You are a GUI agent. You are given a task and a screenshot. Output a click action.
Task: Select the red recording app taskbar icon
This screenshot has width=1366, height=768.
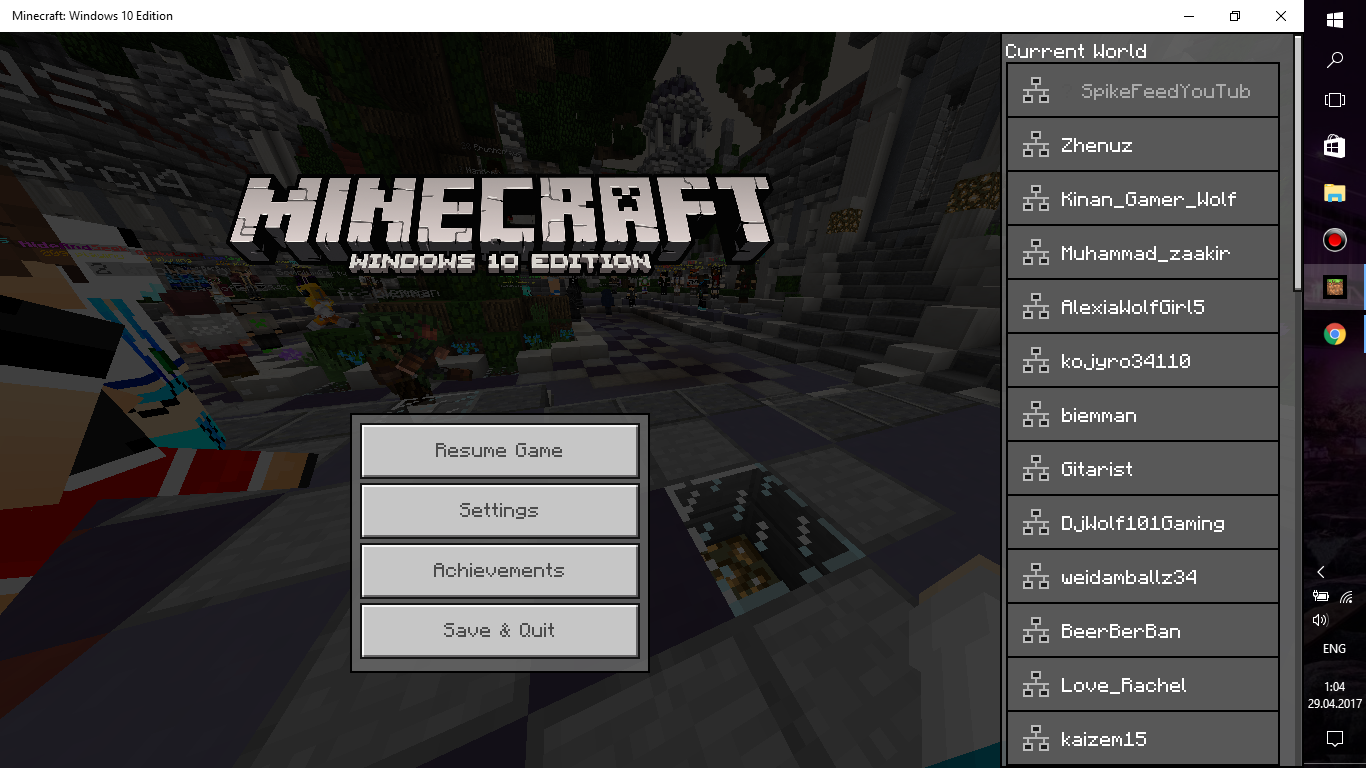coord(1334,240)
